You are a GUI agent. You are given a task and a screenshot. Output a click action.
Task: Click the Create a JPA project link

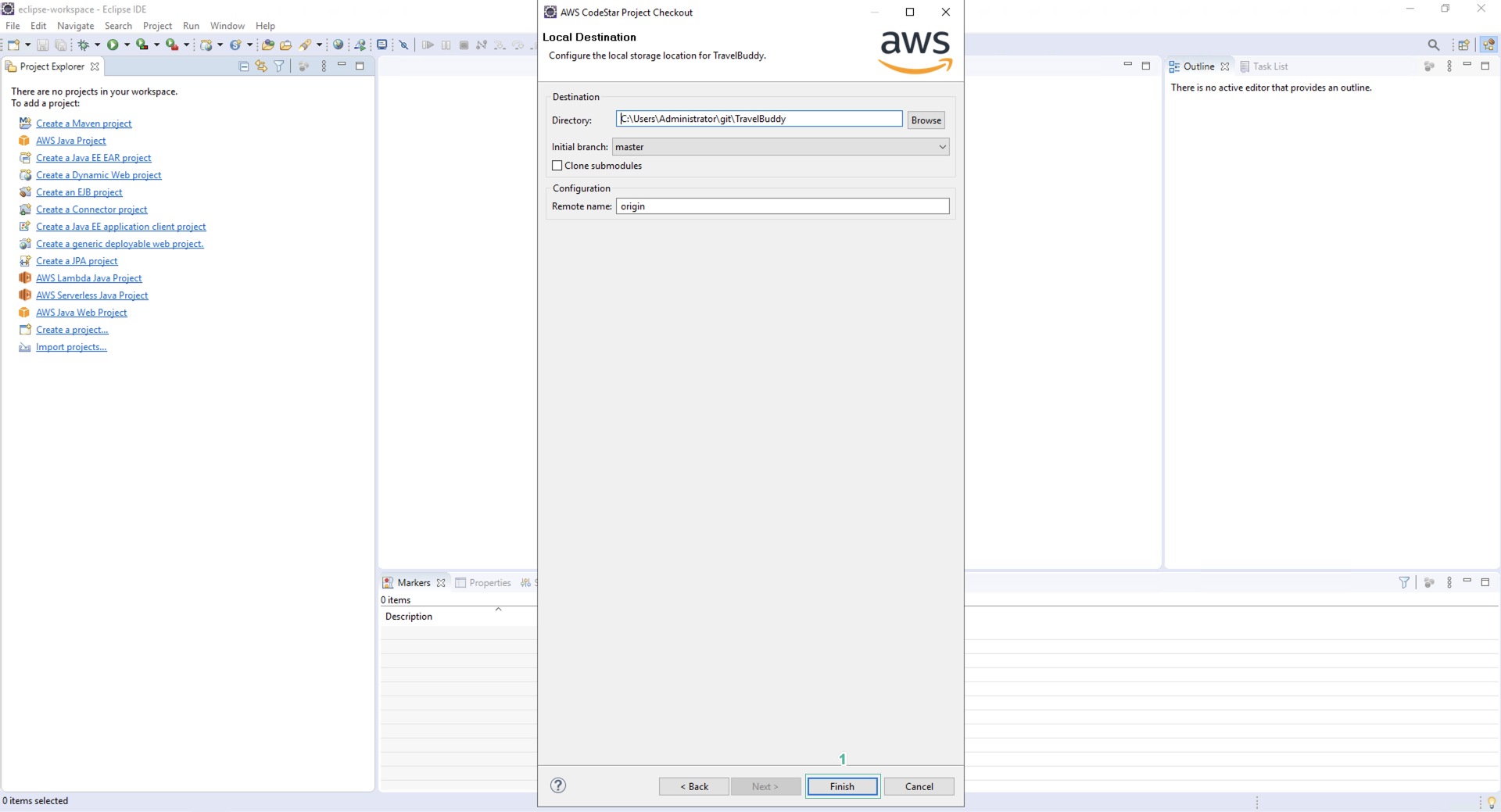coord(77,261)
